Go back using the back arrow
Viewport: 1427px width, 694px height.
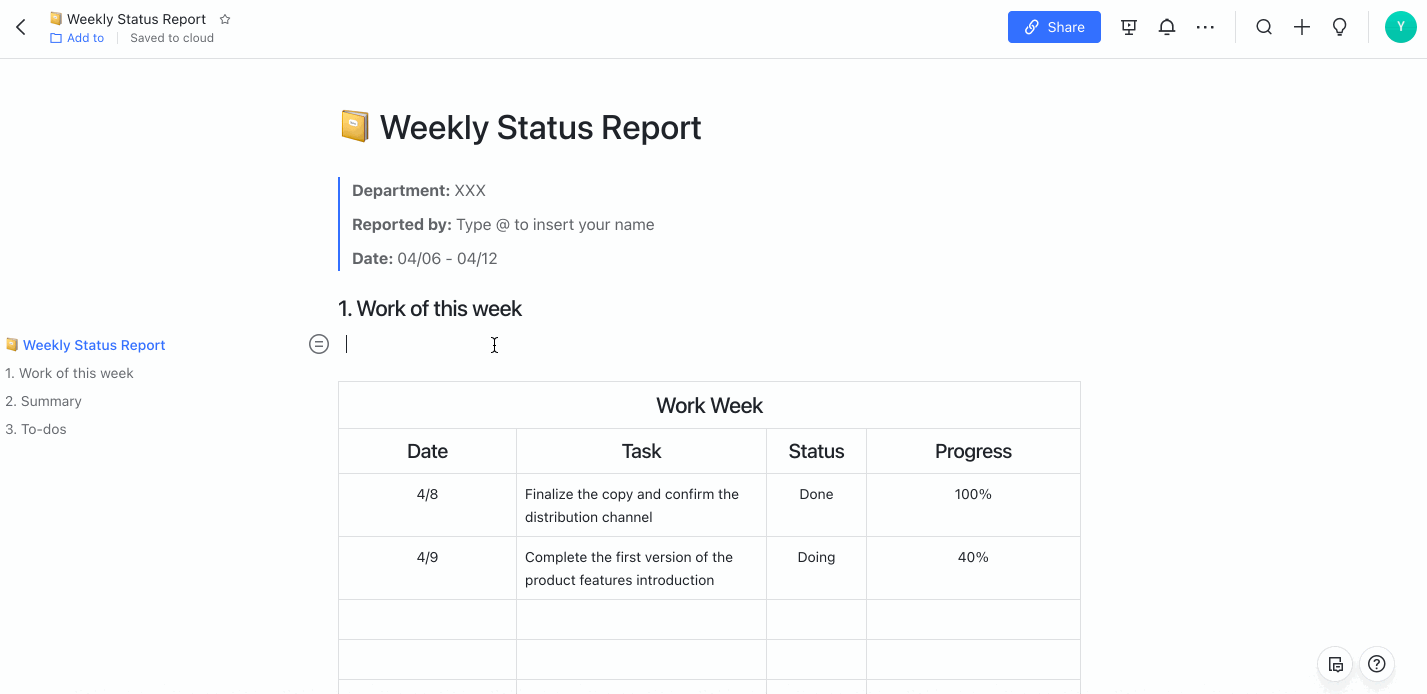pyautogui.click(x=20, y=27)
